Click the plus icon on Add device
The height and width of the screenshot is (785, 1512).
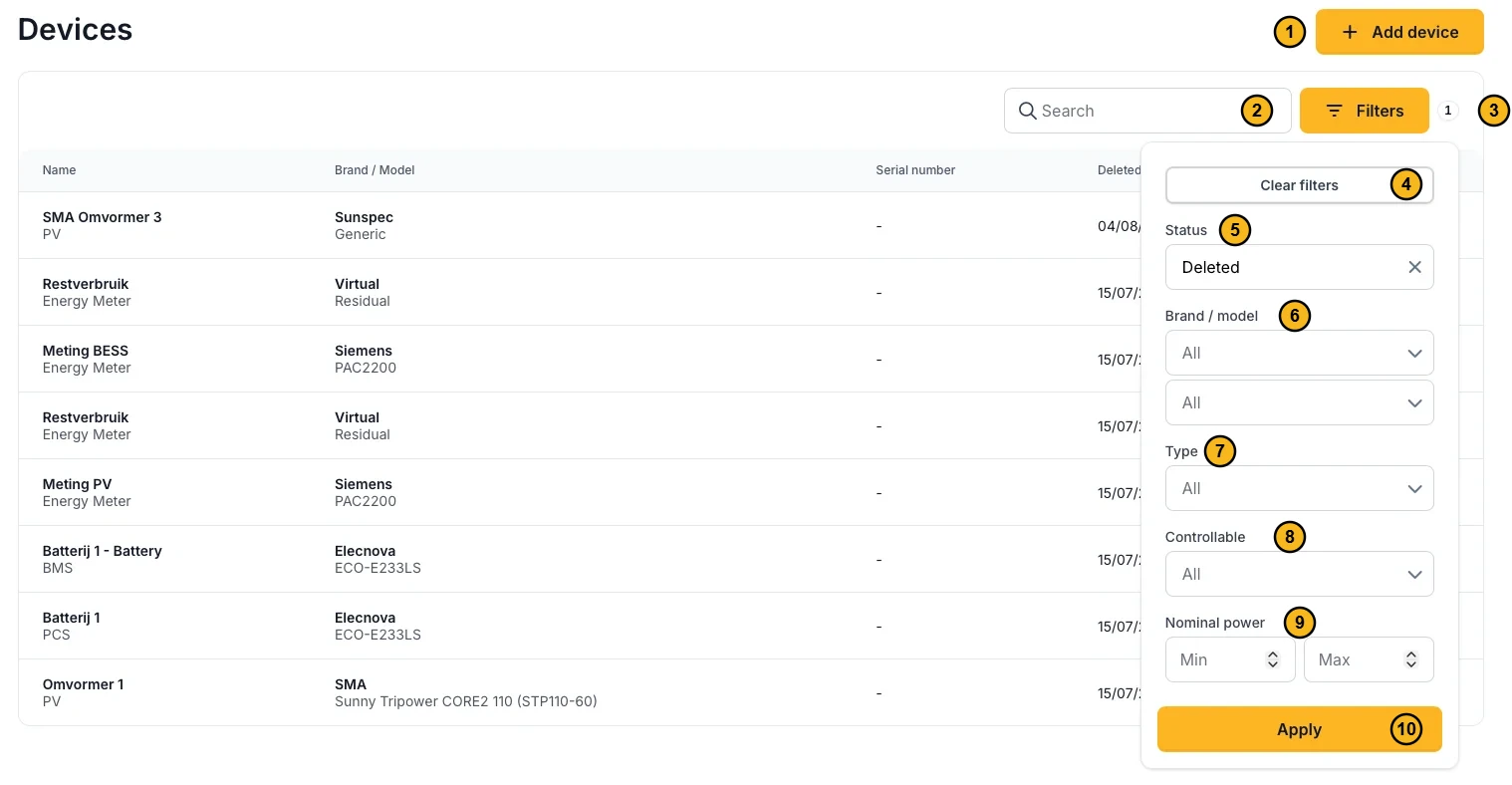tap(1350, 32)
